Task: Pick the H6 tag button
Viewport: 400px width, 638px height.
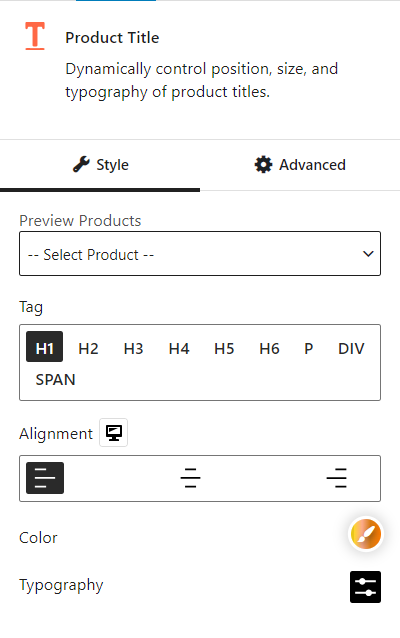Action: 269,349
